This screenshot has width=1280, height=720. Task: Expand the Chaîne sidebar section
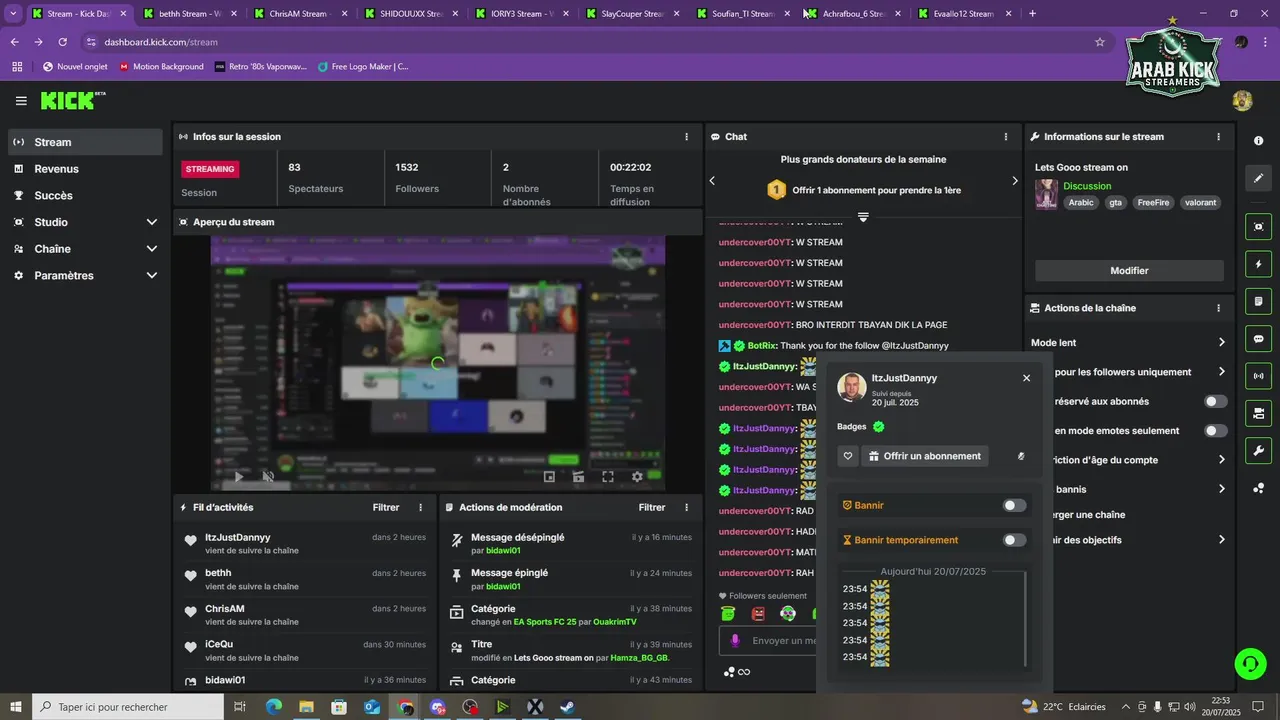pyautogui.click(x=152, y=249)
